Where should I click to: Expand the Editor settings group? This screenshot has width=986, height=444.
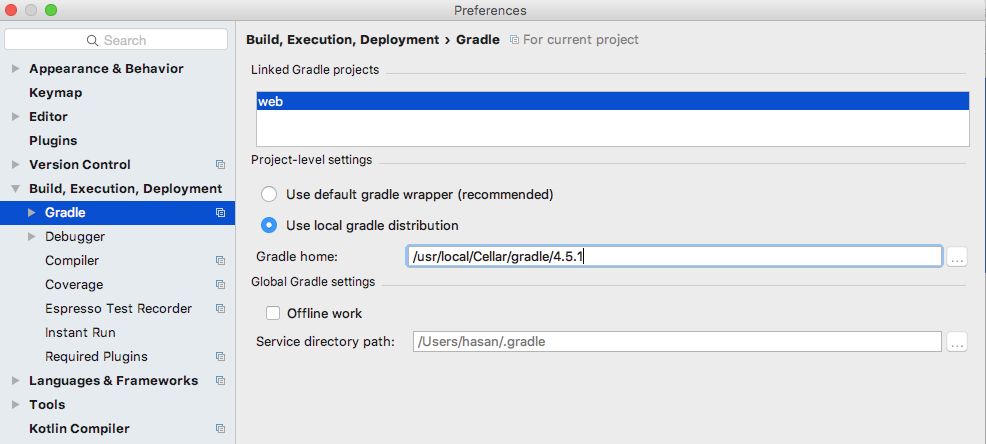tap(16, 116)
